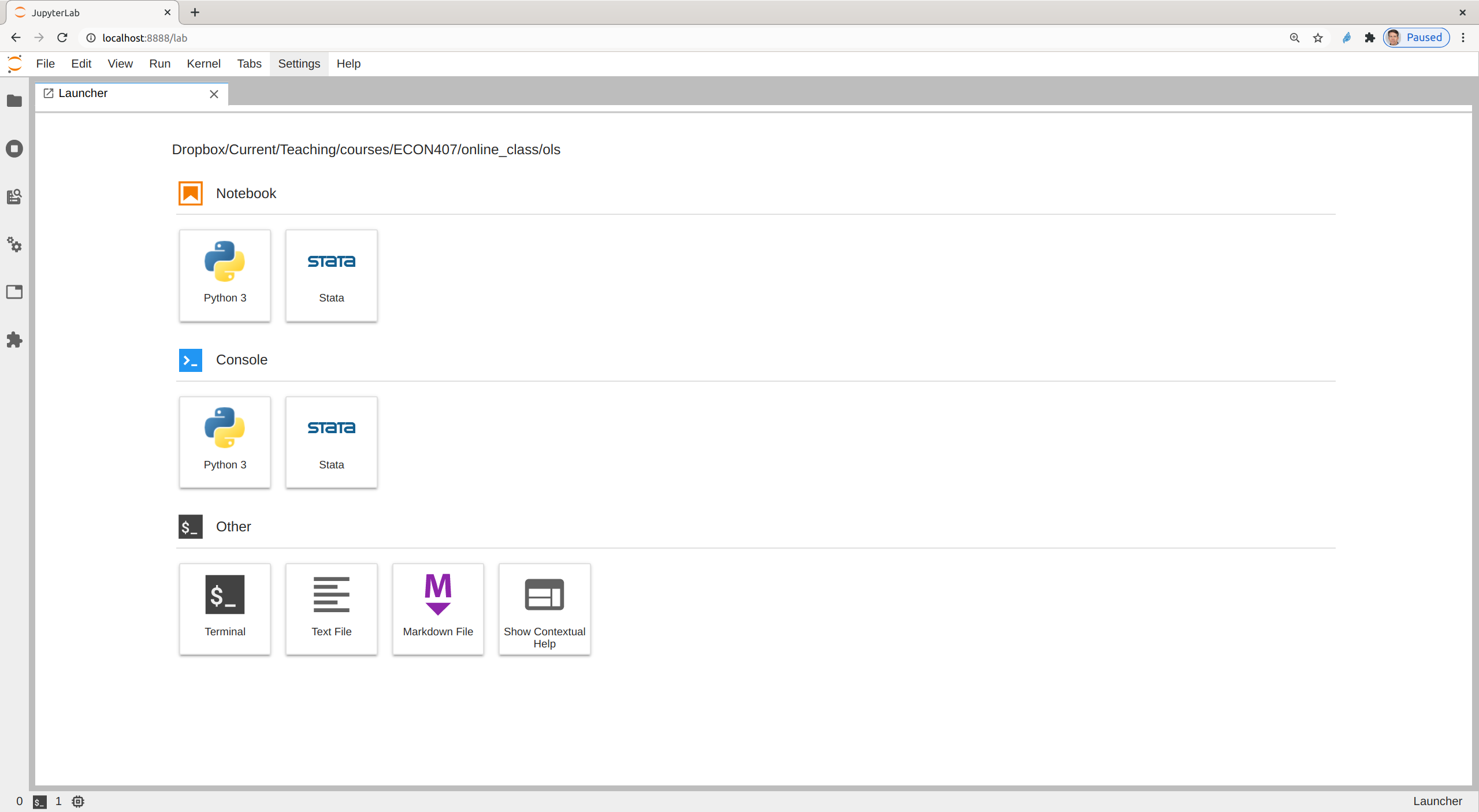
Task: Open Extension Manager puzzle sidebar icon
Action: 14,340
